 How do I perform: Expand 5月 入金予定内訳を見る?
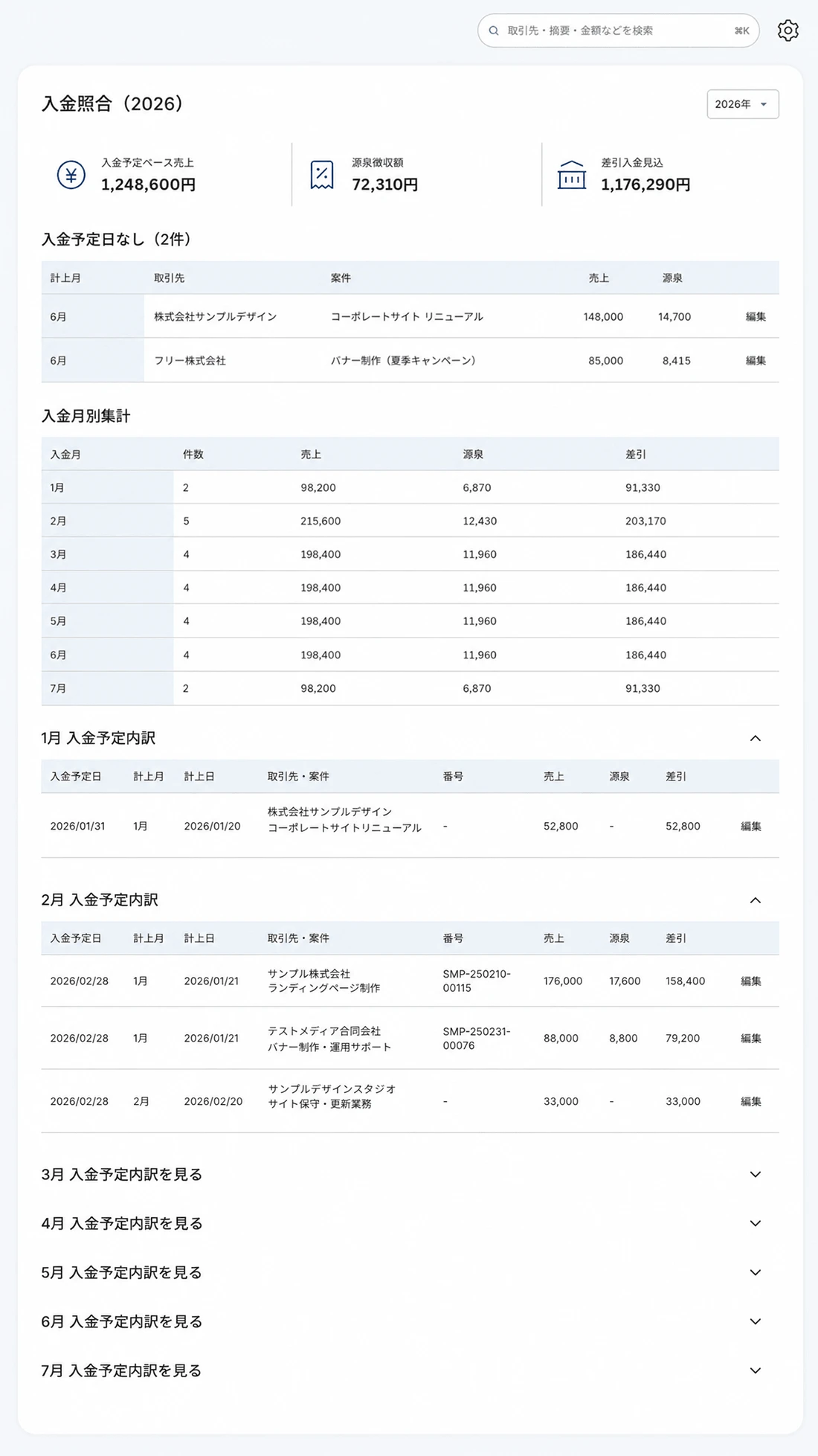point(755,1272)
